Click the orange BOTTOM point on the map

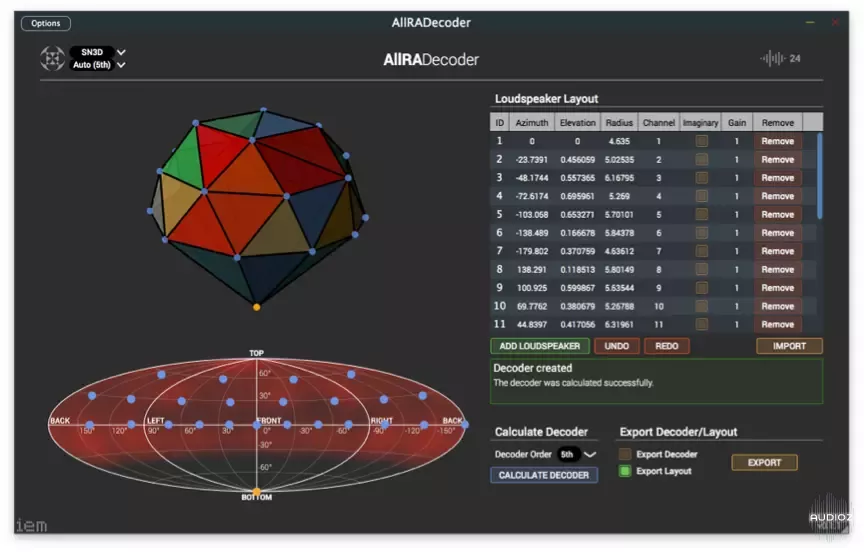tap(256, 491)
